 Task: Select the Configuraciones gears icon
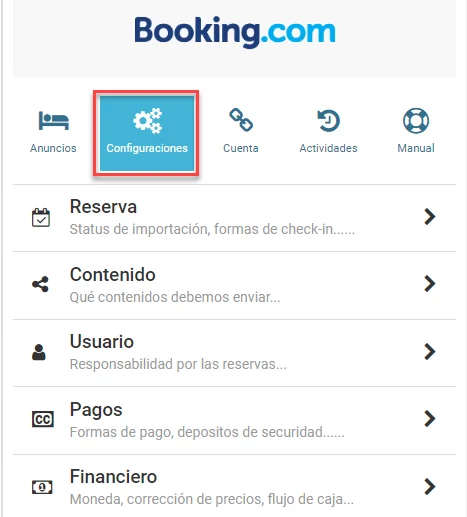(x=147, y=121)
